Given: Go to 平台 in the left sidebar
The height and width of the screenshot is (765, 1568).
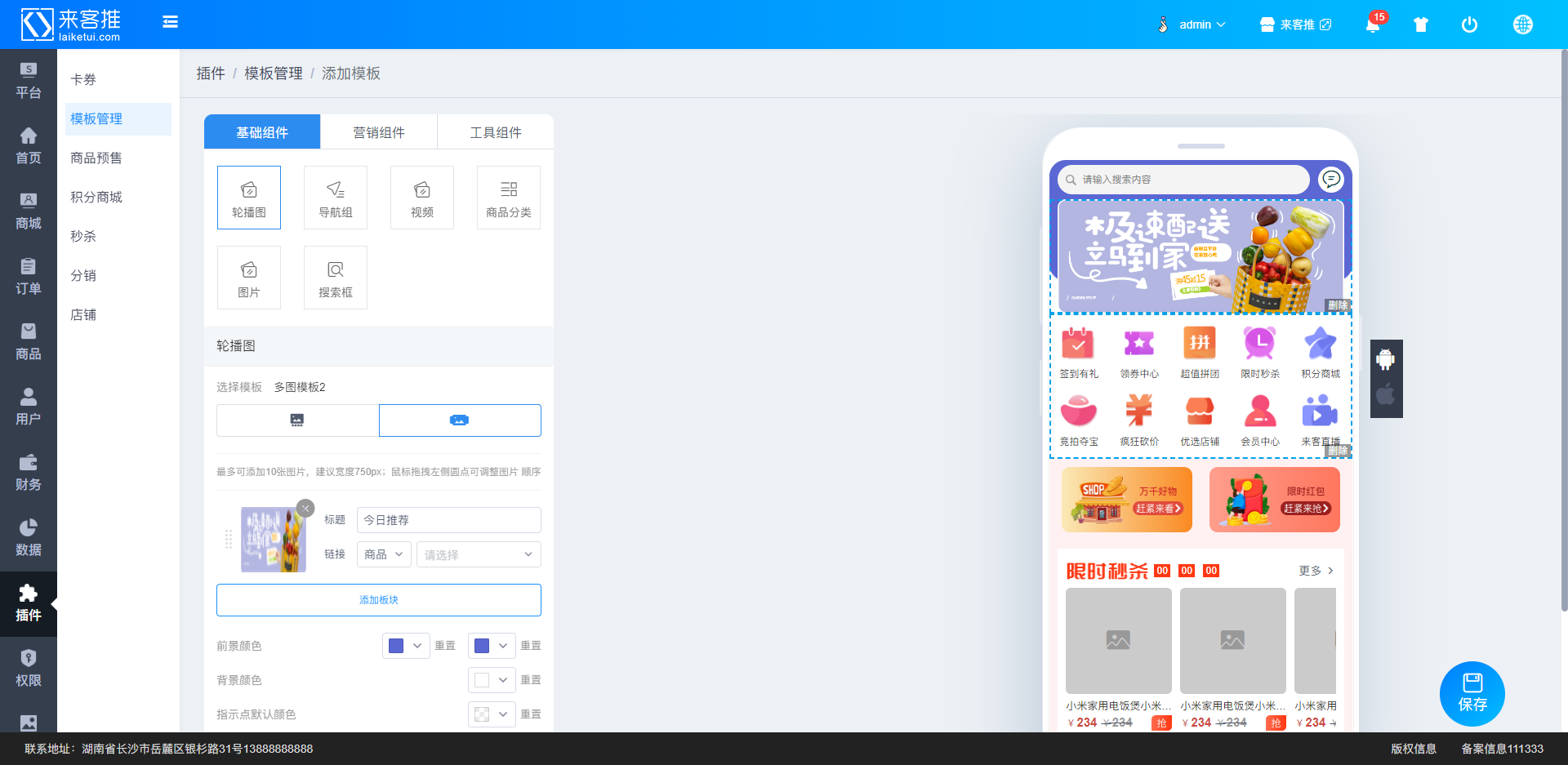Looking at the screenshot, I should tap(29, 82).
